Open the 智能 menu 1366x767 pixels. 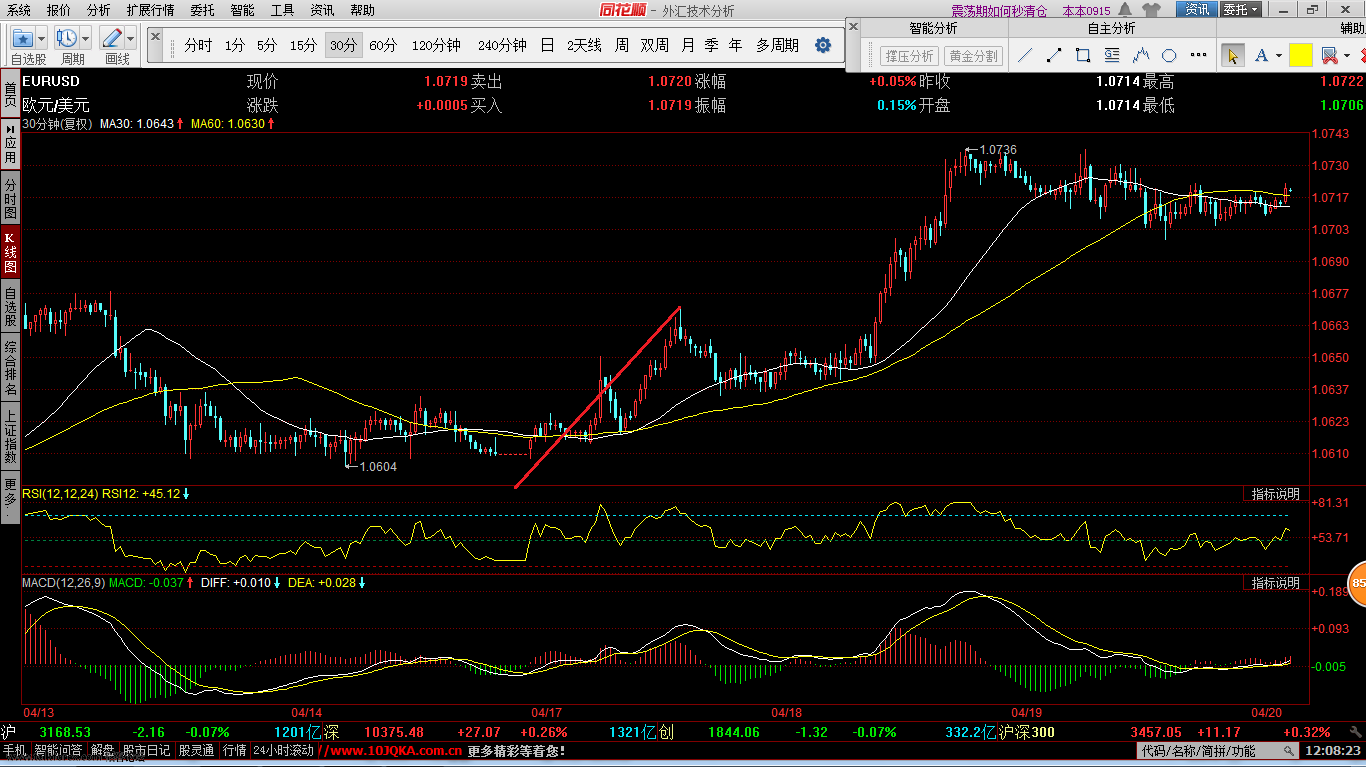coord(242,10)
